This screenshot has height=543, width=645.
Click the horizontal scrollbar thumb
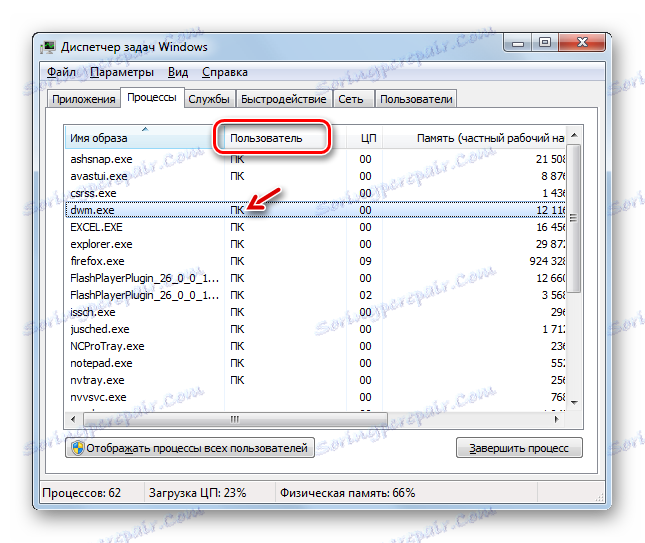coord(235,420)
